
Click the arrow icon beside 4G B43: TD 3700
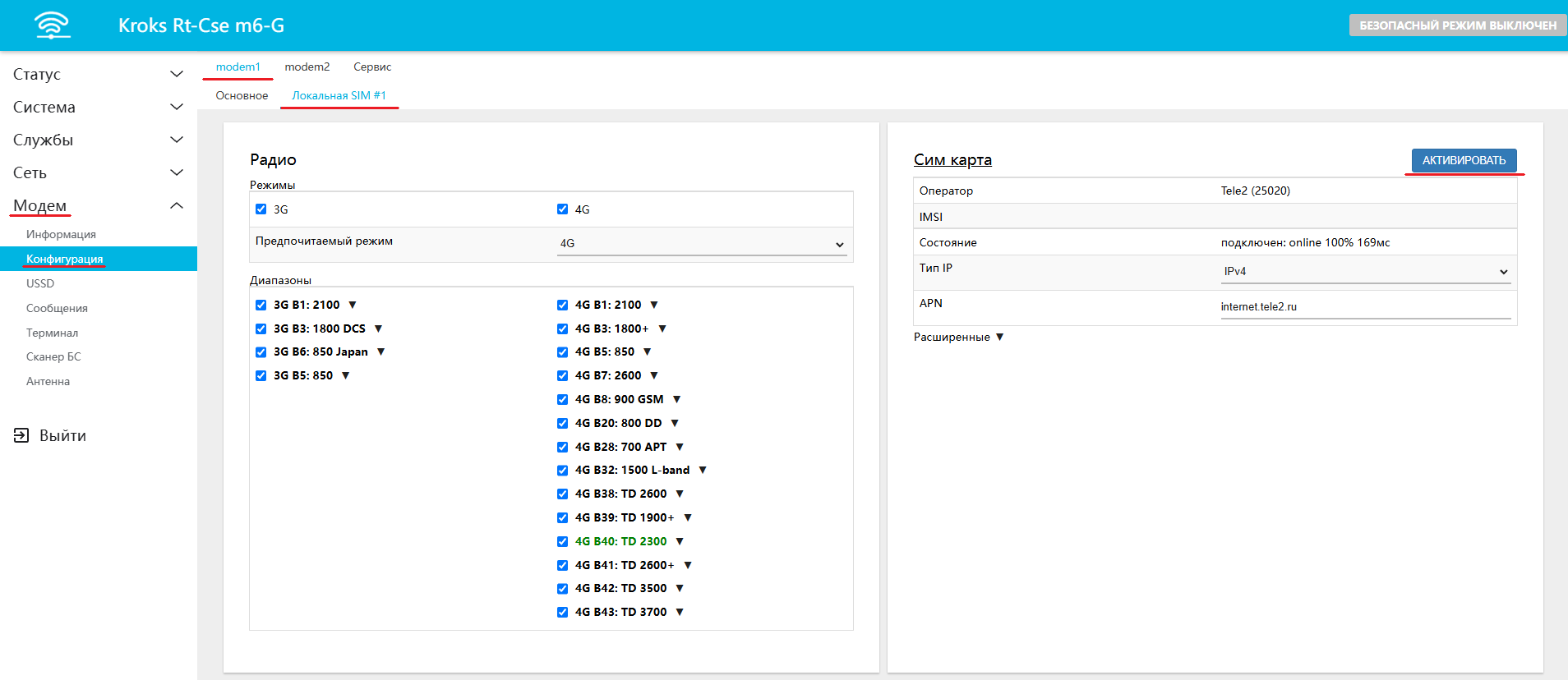coord(680,612)
